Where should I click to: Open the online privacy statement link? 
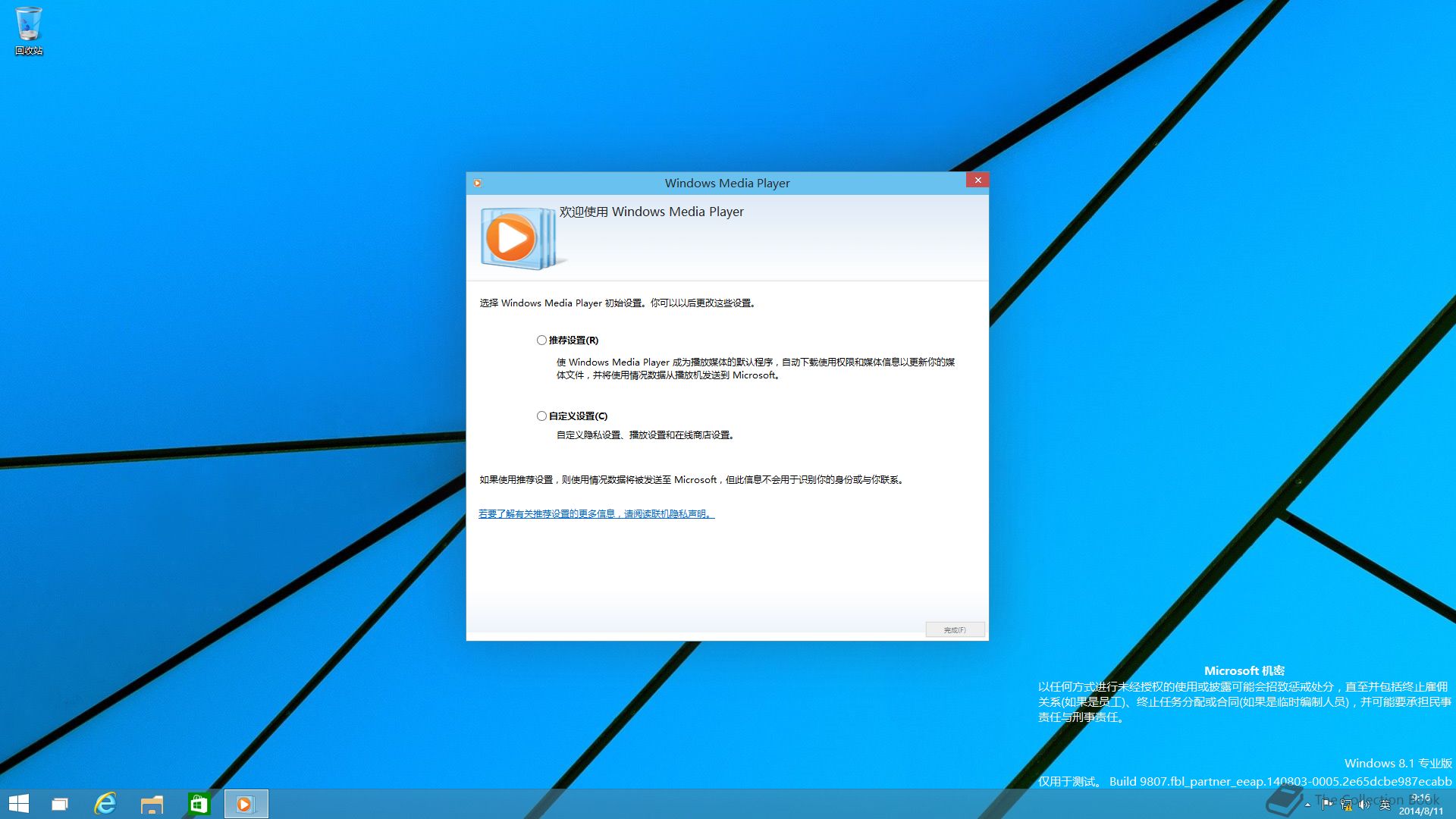596,514
